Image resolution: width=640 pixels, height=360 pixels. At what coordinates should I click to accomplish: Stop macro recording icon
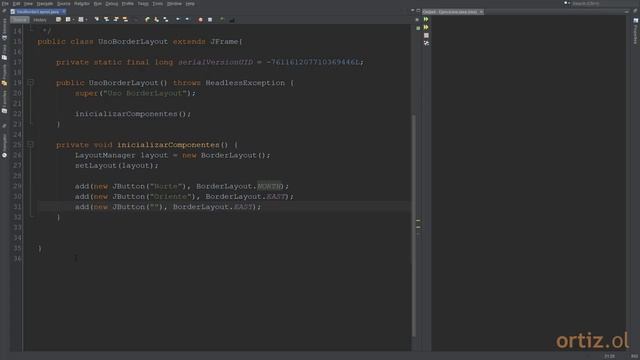tap(210, 19)
